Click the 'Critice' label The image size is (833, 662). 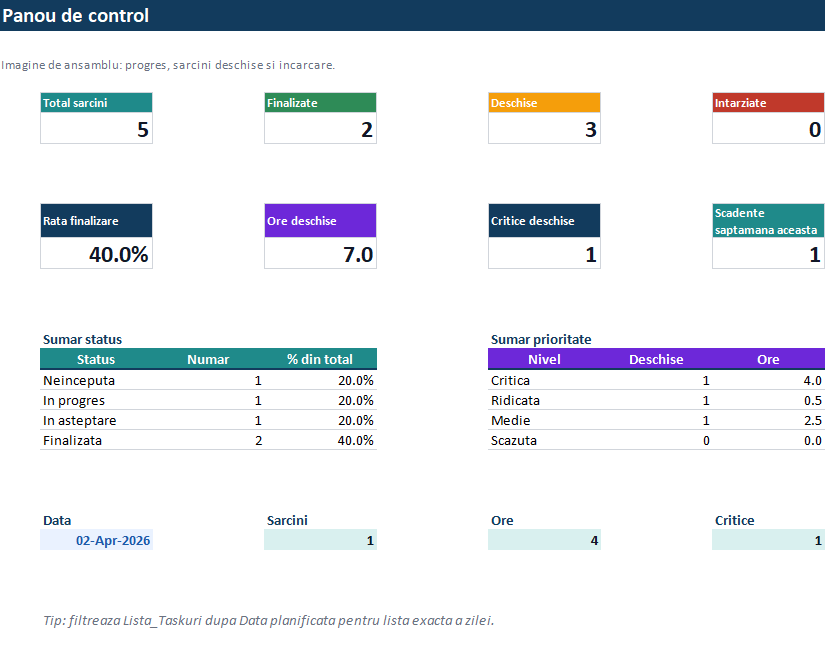coord(734,520)
